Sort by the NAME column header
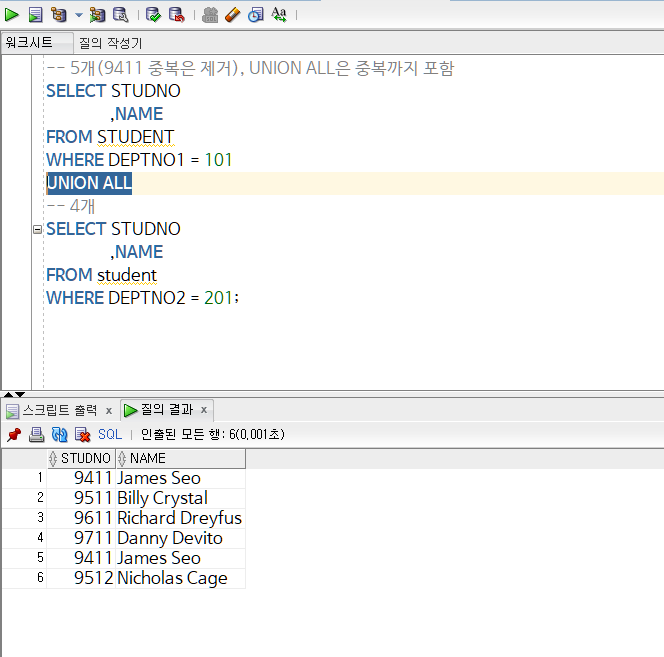 pyautogui.click(x=181, y=458)
